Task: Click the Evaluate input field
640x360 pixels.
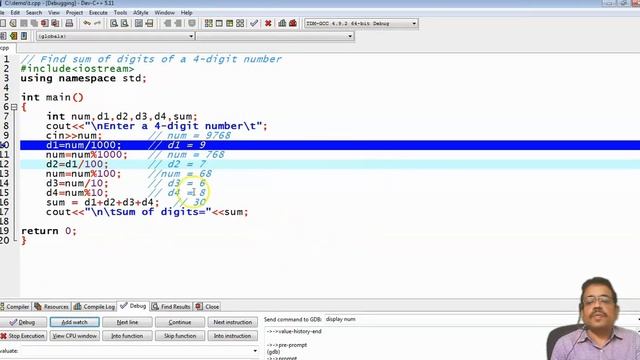Action: (x=139, y=351)
